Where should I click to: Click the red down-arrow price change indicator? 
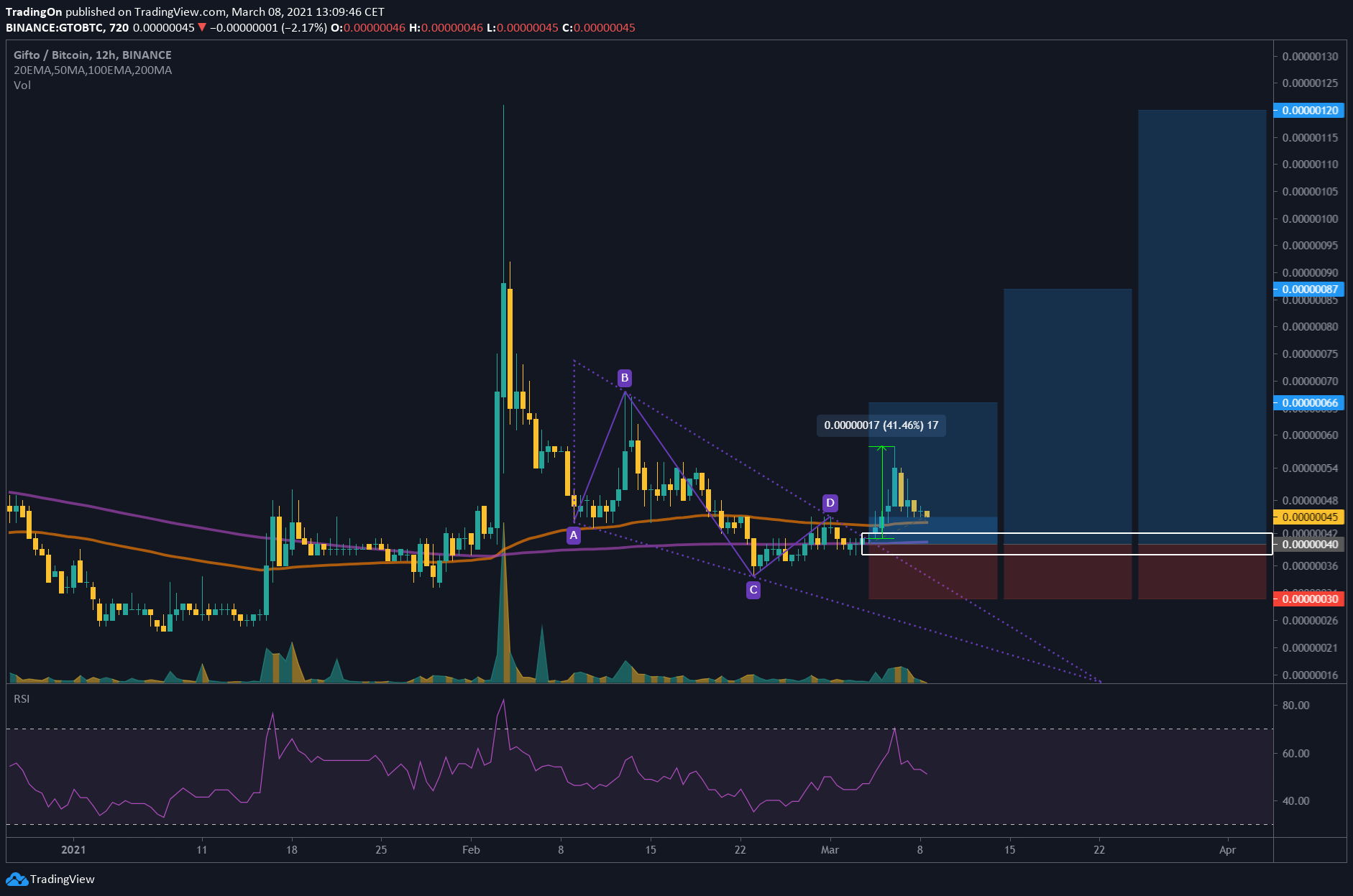pos(202,27)
